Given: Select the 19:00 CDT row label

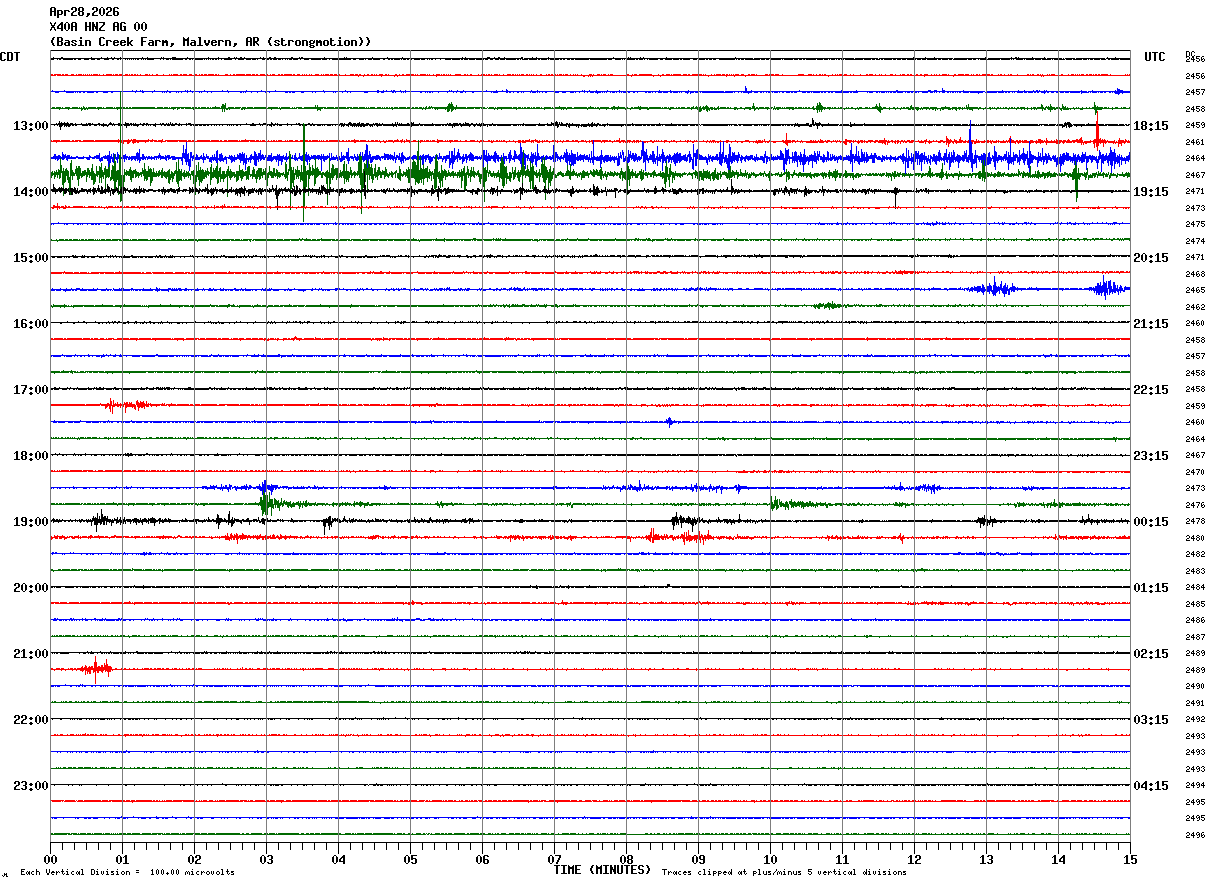Looking at the screenshot, I should tap(30, 522).
